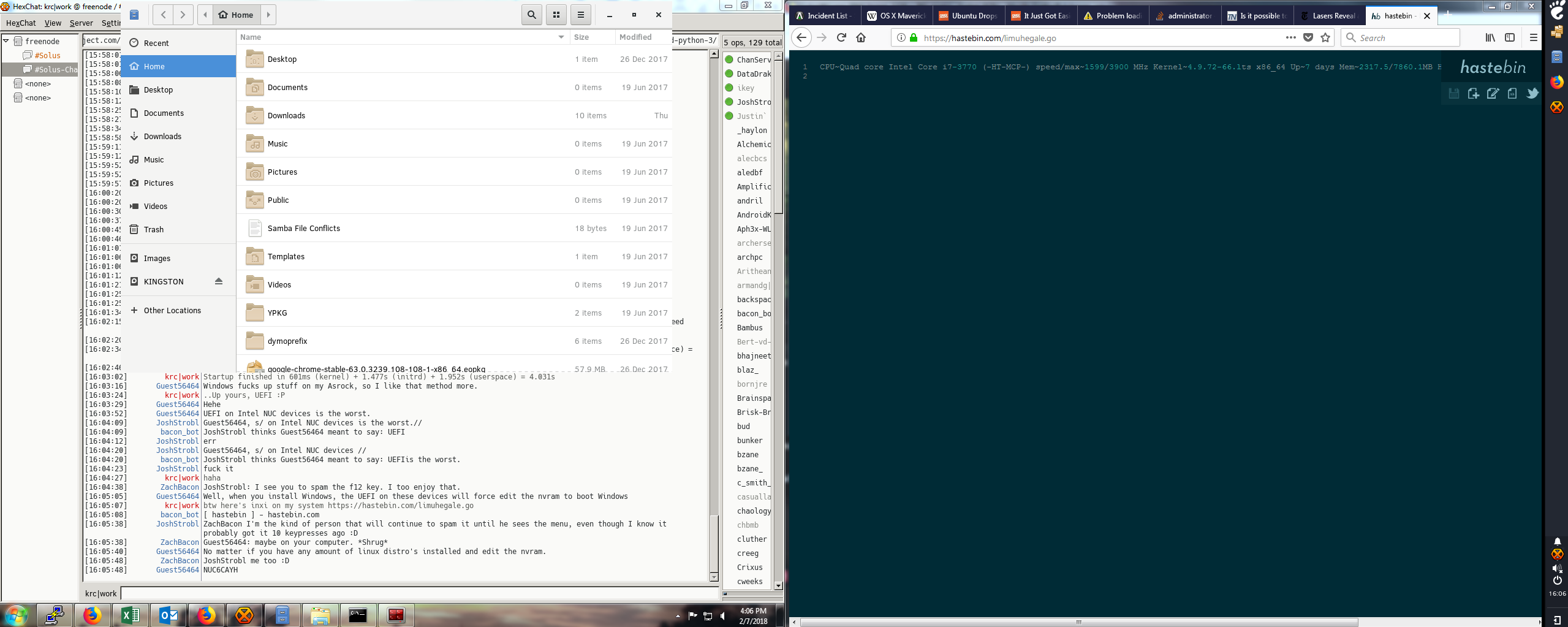The image size is (1568, 627).
Task: Open the Images bookmark in the sidebar
Action: pyautogui.click(x=178, y=258)
